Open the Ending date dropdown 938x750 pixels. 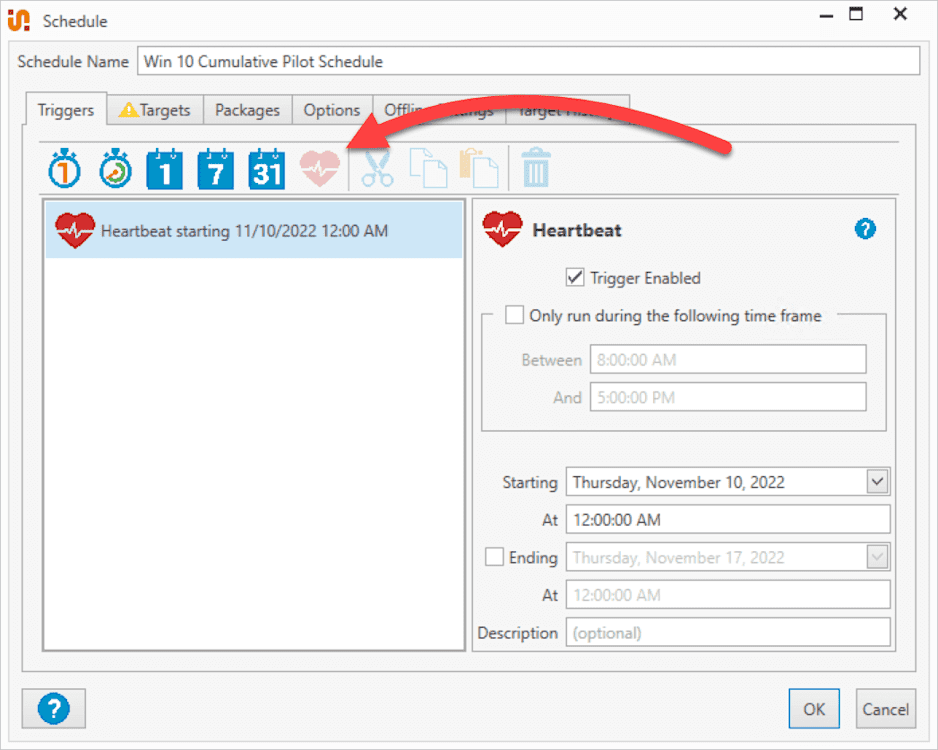877,557
